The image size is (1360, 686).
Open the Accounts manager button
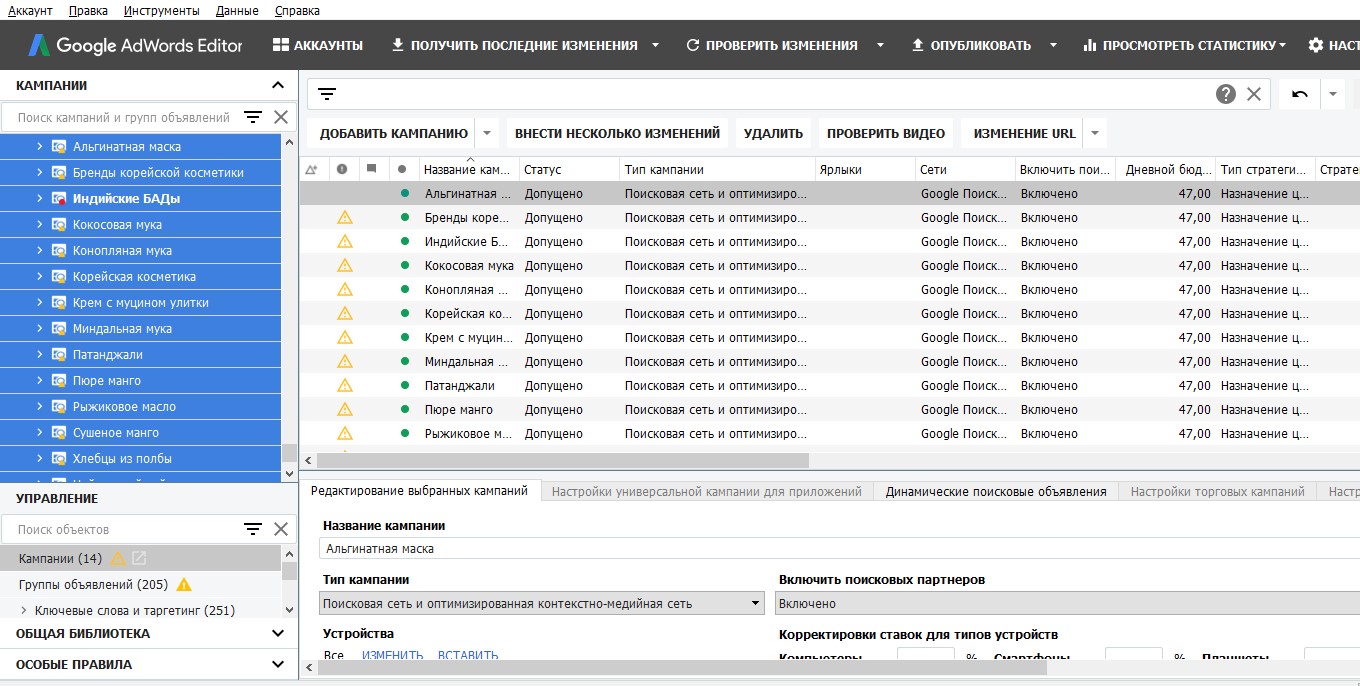click(x=317, y=45)
